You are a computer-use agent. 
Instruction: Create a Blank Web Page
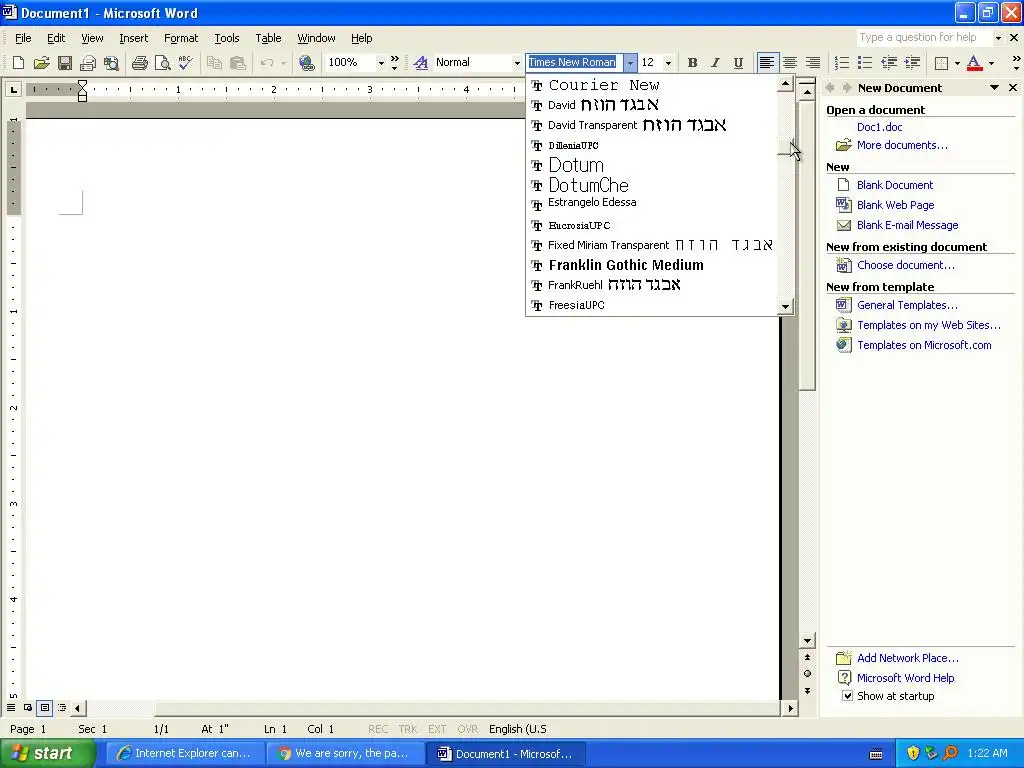[x=895, y=205]
